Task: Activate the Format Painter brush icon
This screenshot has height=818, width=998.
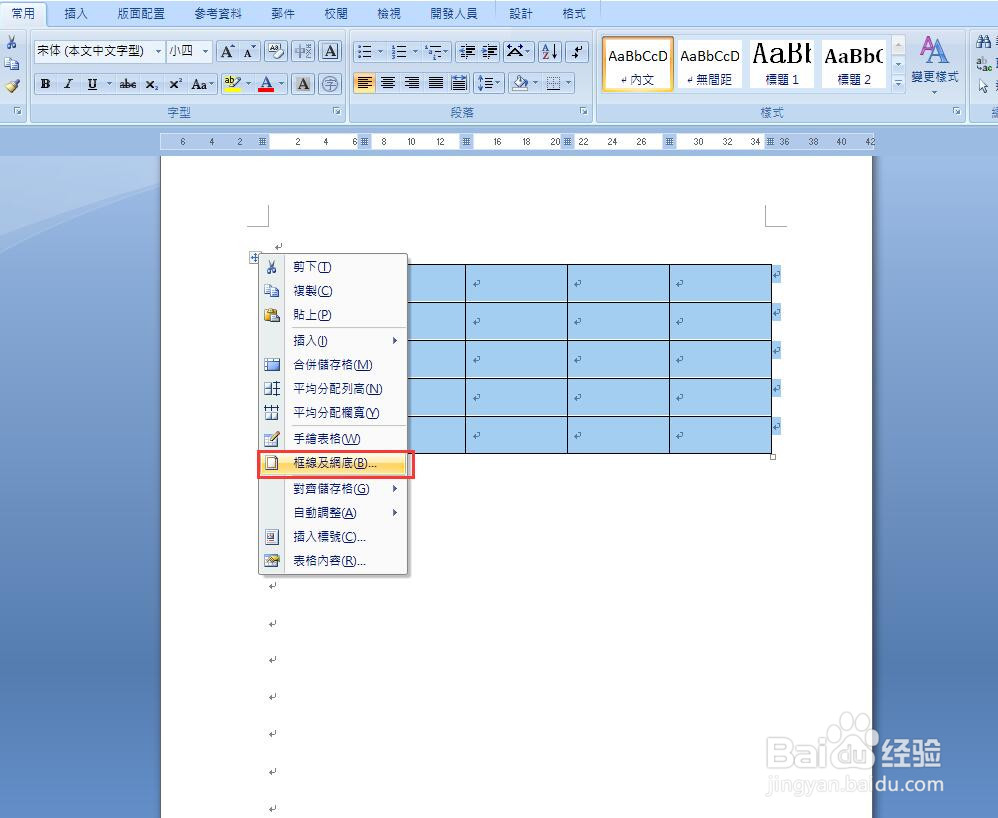Action: 12,85
